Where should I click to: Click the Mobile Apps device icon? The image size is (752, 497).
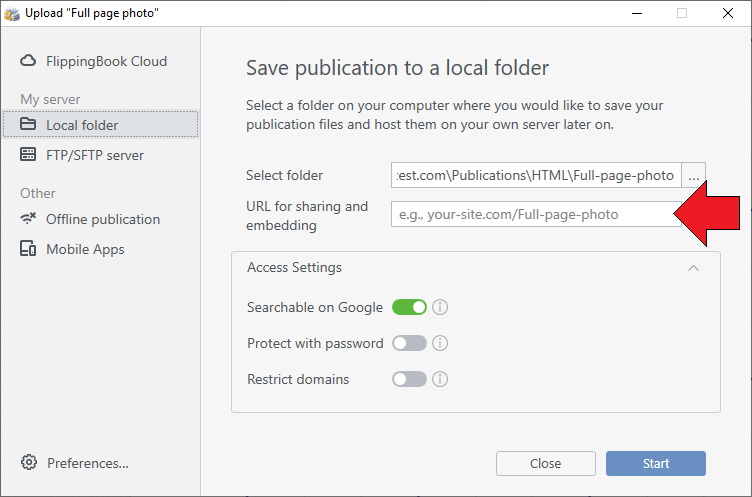[x=28, y=248]
